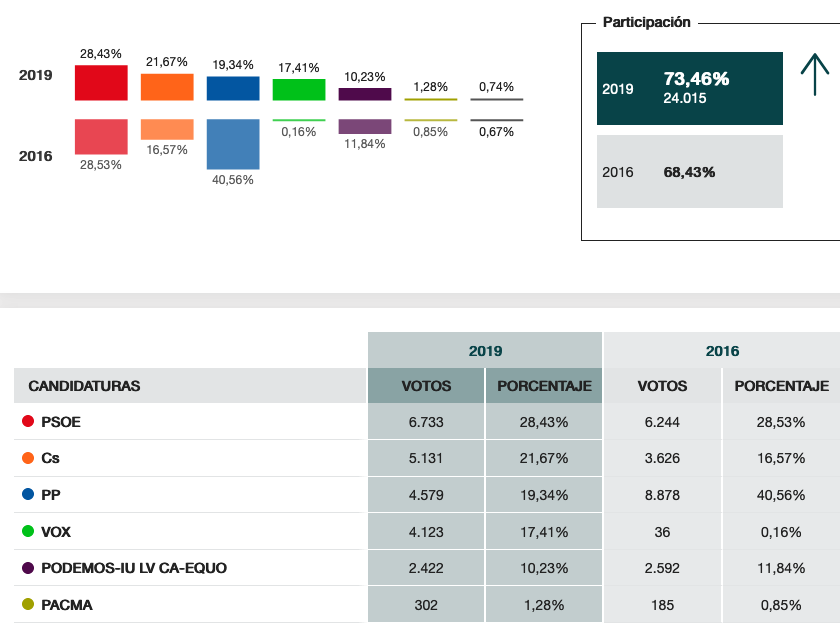Click the 0,74% chart label
Screen dimensions: 840x623
(x=496, y=87)
